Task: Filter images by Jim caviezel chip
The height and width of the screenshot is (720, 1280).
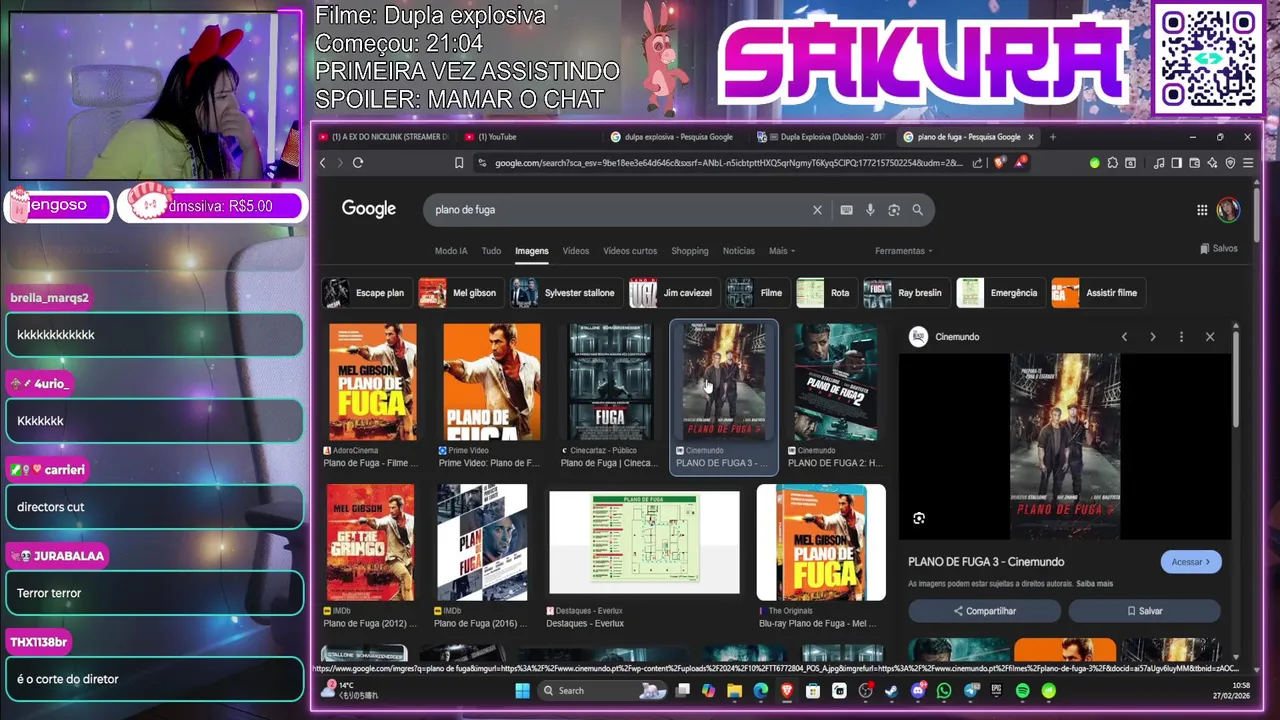Action: tap(673, 293)
